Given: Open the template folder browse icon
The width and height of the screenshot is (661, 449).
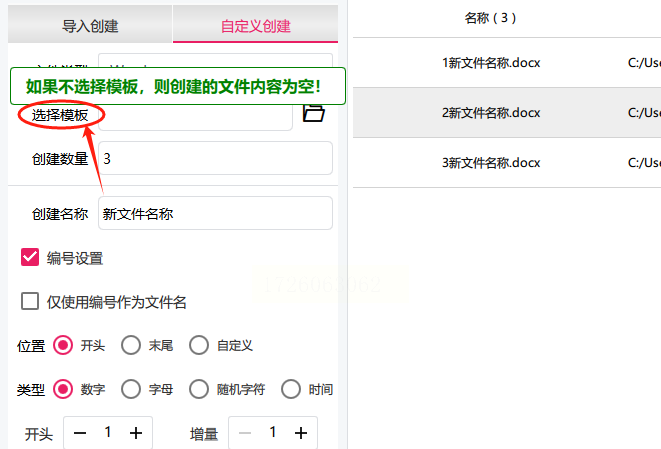Looking at the screenshot, I should pyautogui.click(x=314, y=113).
